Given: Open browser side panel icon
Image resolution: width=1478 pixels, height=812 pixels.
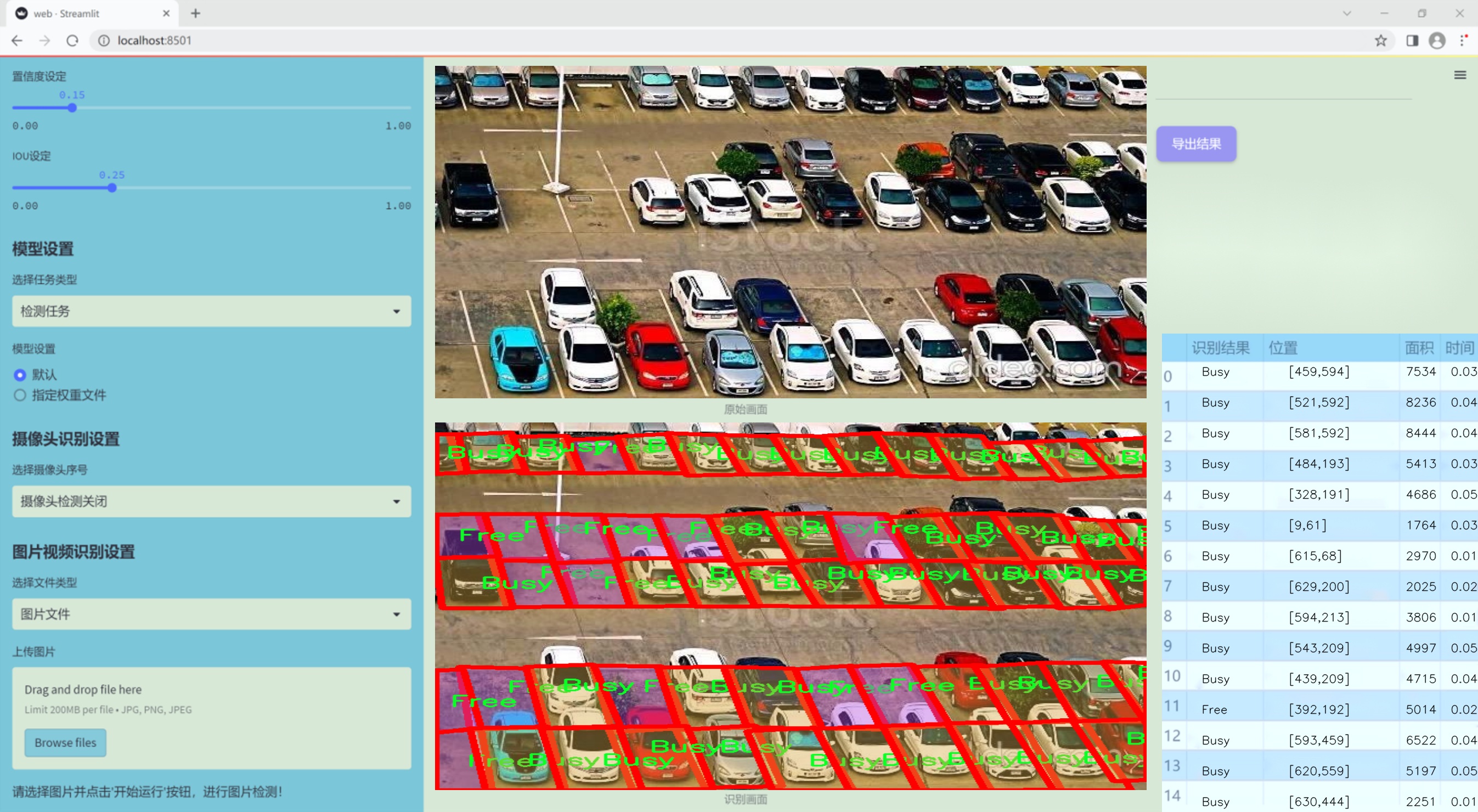Looking at the screenshot, I should coord(1412,41).
